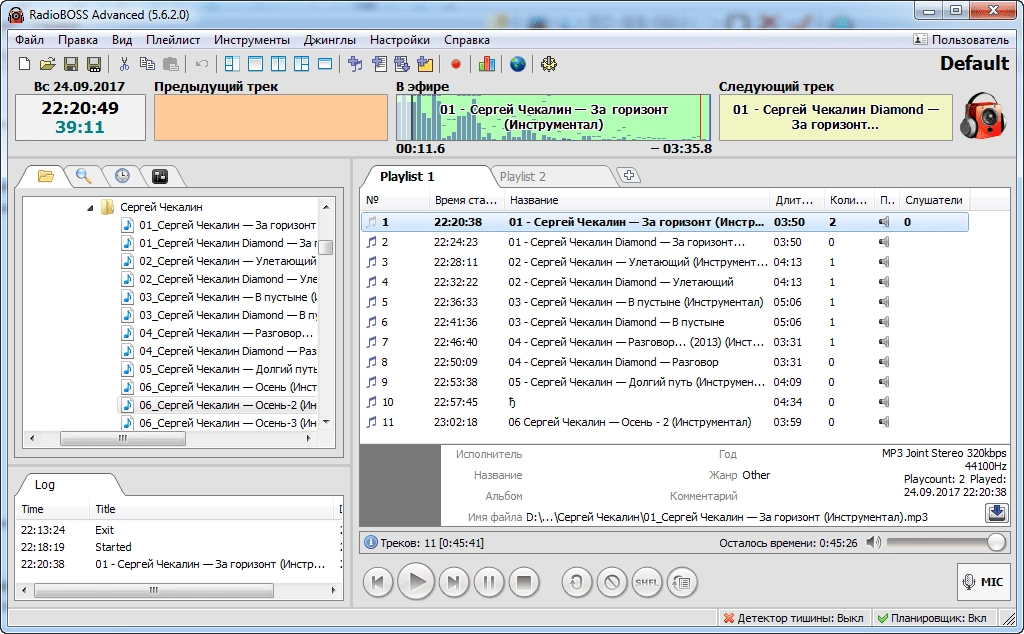Screen dimensions: 1024x634
Task: Toggle speaker icon for playlist track 7
Action: pos(884,342)
